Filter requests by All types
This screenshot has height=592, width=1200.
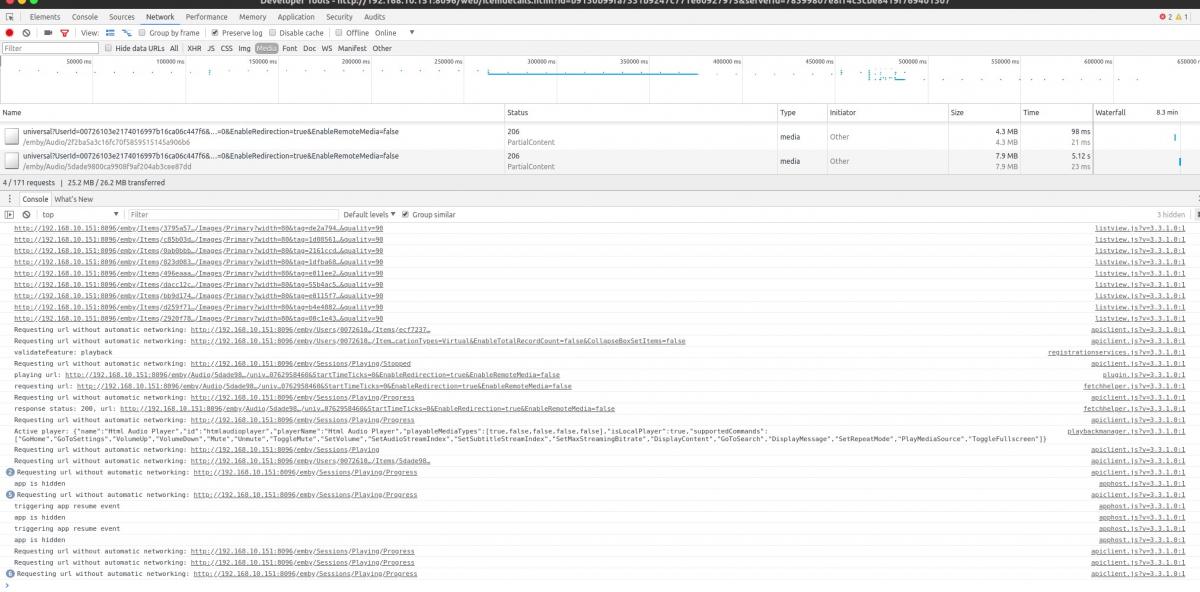[x=174, y=48]
